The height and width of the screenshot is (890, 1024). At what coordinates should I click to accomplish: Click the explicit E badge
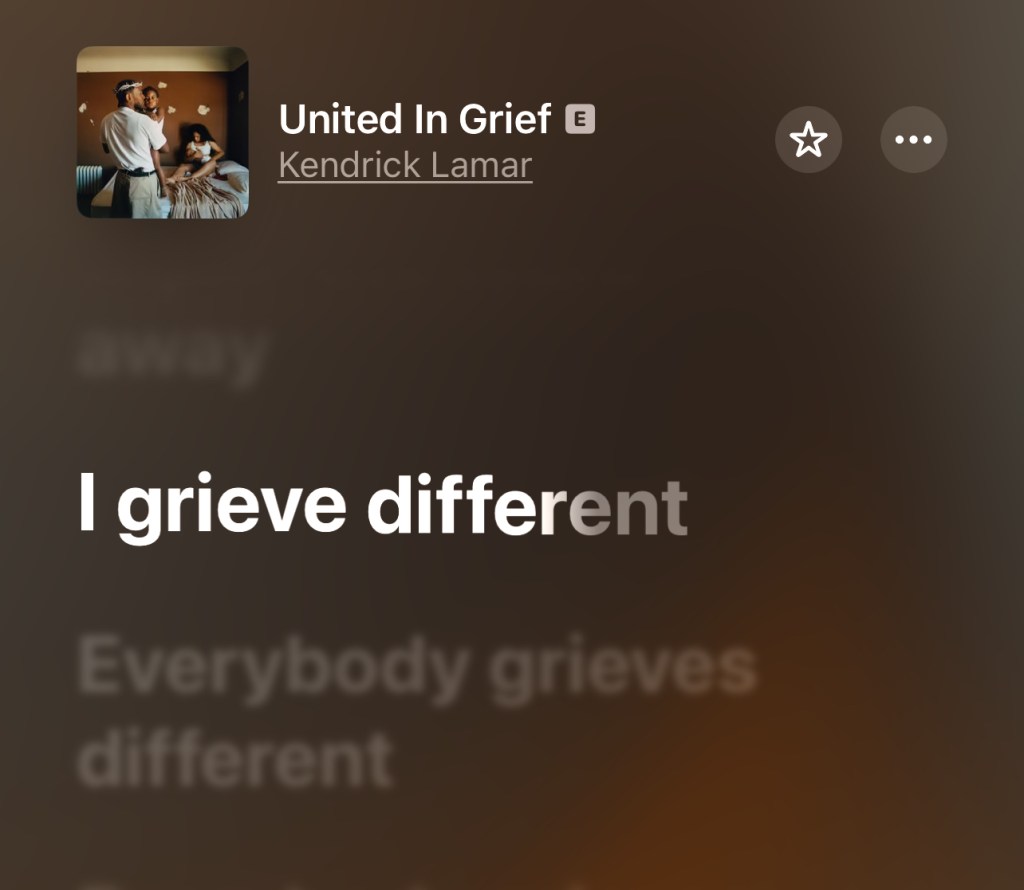click(580, 119)
